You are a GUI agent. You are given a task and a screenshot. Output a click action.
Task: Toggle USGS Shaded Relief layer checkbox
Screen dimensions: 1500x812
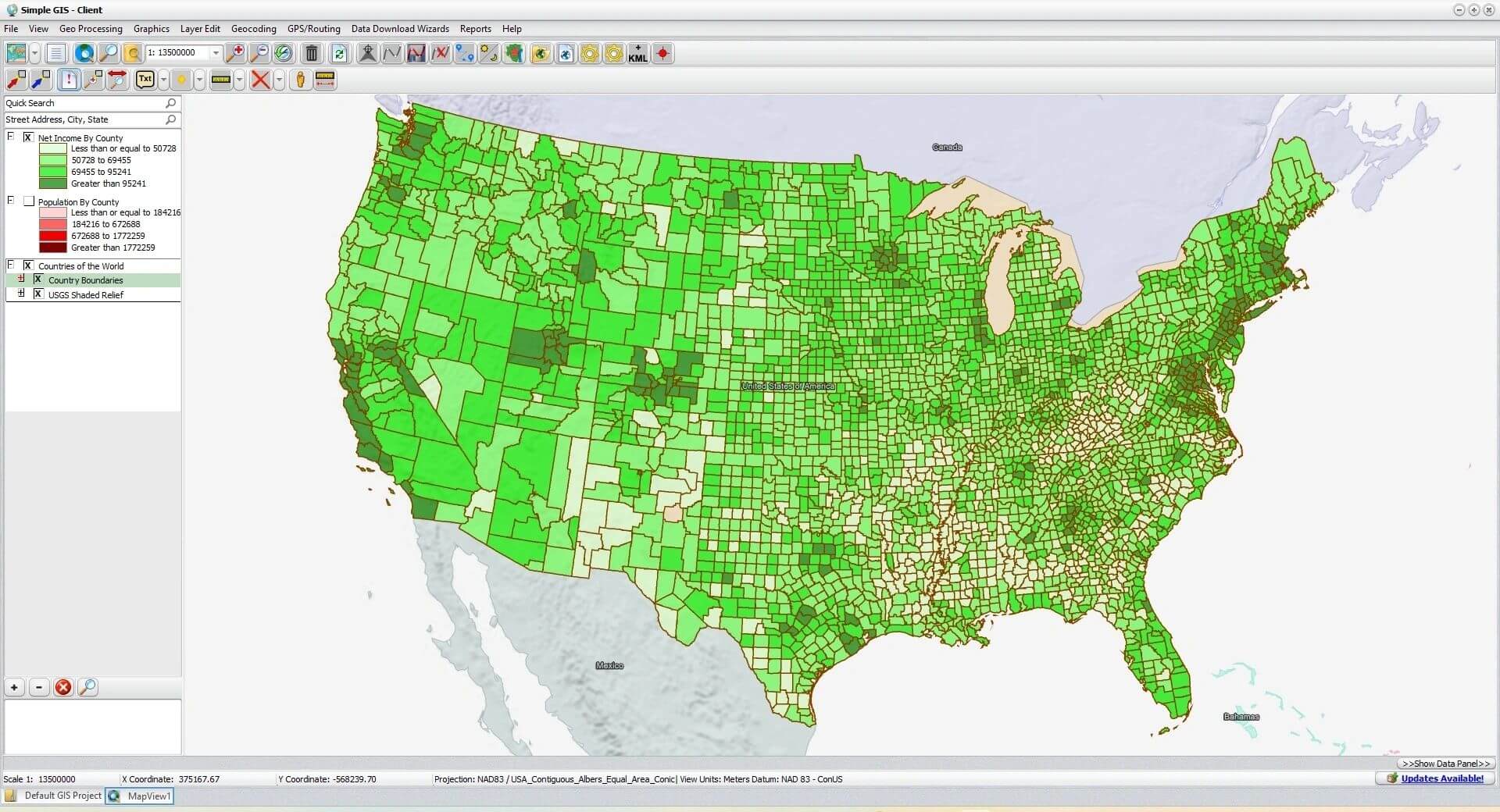pos(37,294)
